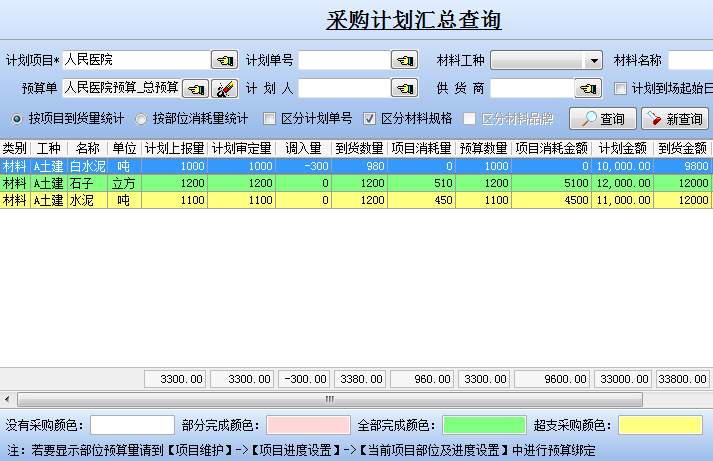Select the 白水泥 row in the table
Viewport: 713px width, 461px height.
(x=88, y=166)
